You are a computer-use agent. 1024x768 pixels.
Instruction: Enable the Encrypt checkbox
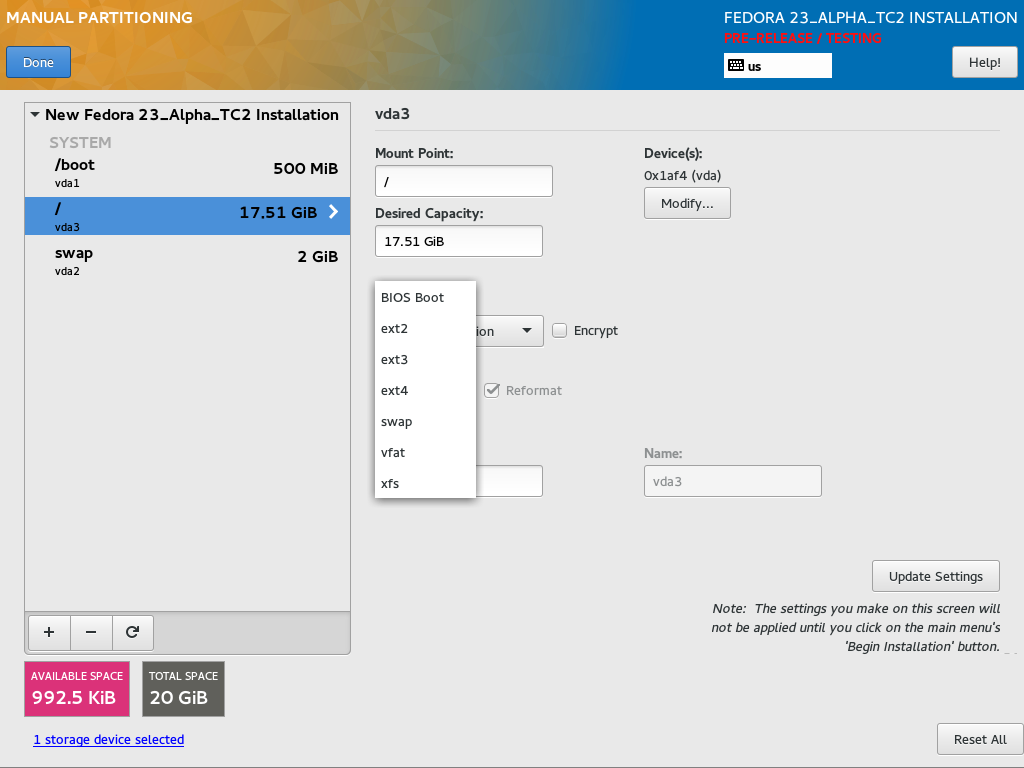560,330
